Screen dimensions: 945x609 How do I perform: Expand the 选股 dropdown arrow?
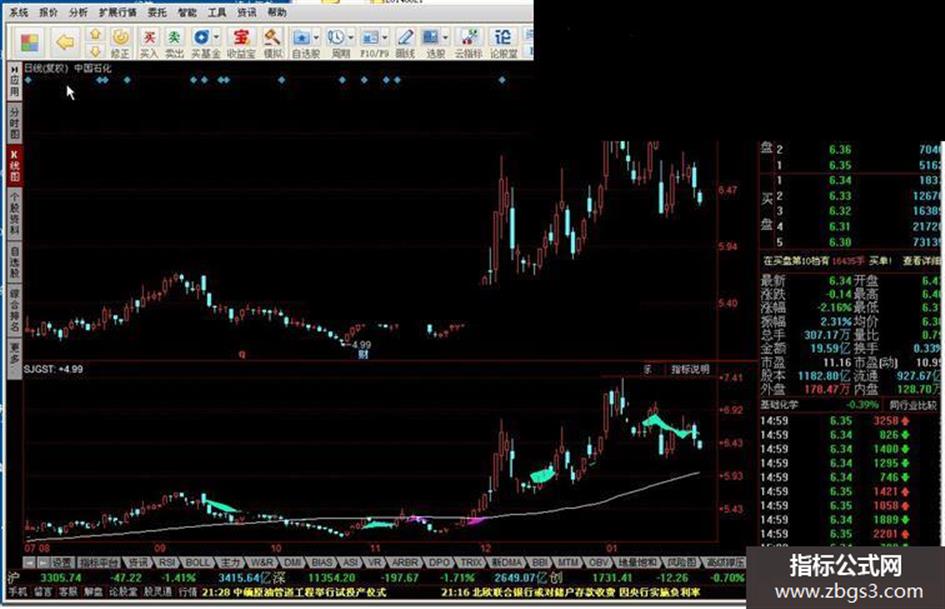pyautogui.click(x=445, y=37)
